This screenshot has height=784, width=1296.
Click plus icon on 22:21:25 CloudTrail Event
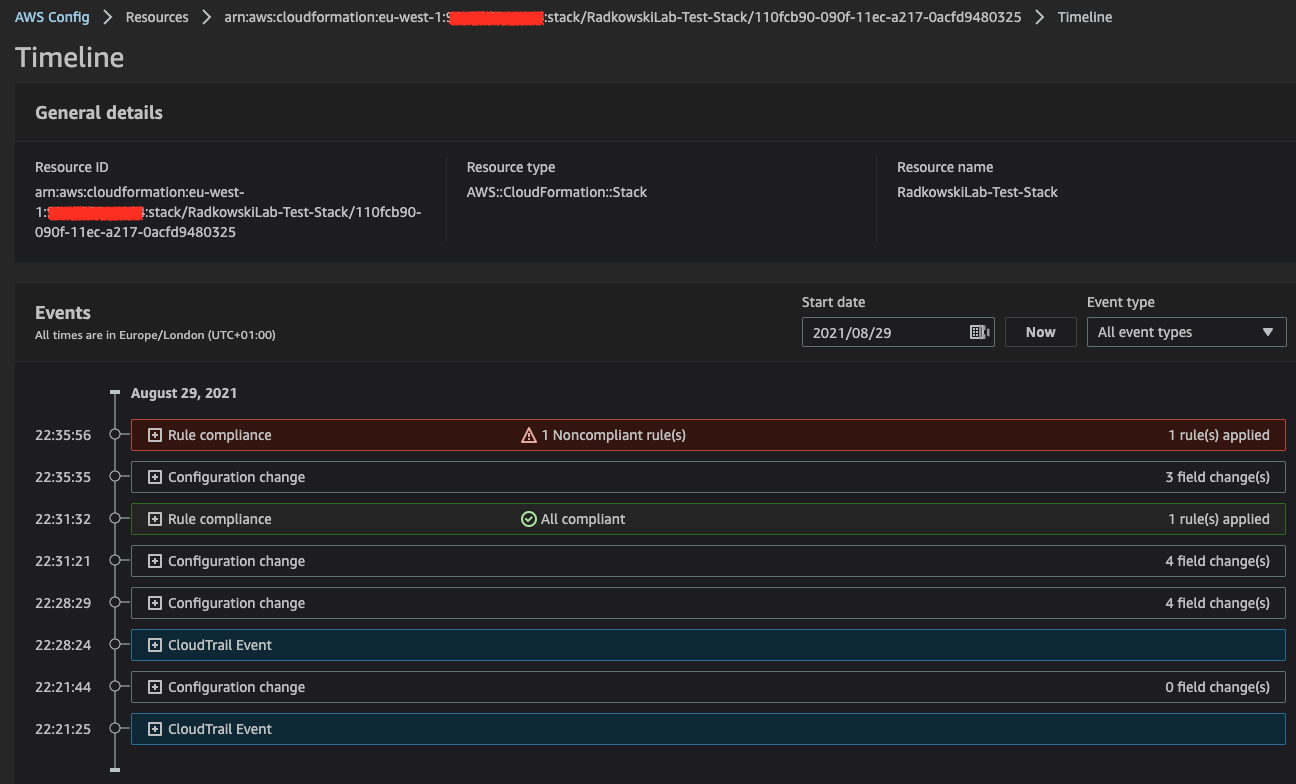click(x=155, y=729)
